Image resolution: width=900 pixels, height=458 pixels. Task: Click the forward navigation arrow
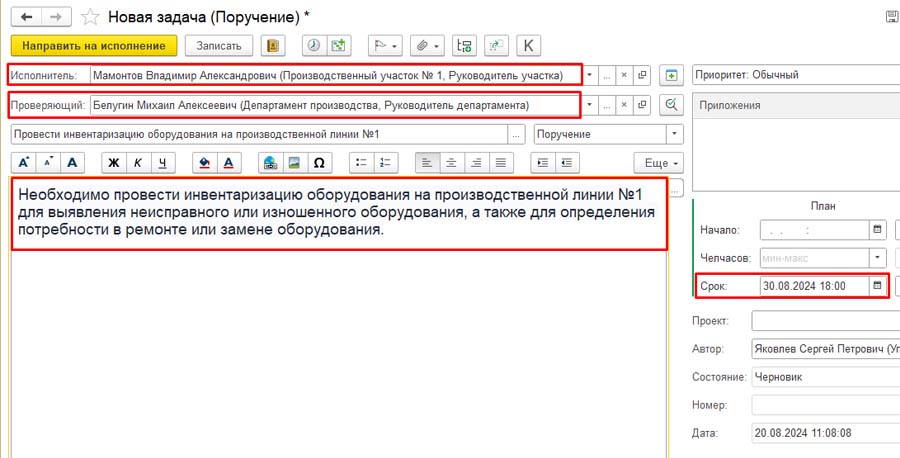pyautogui.click(x=56, y=17)
